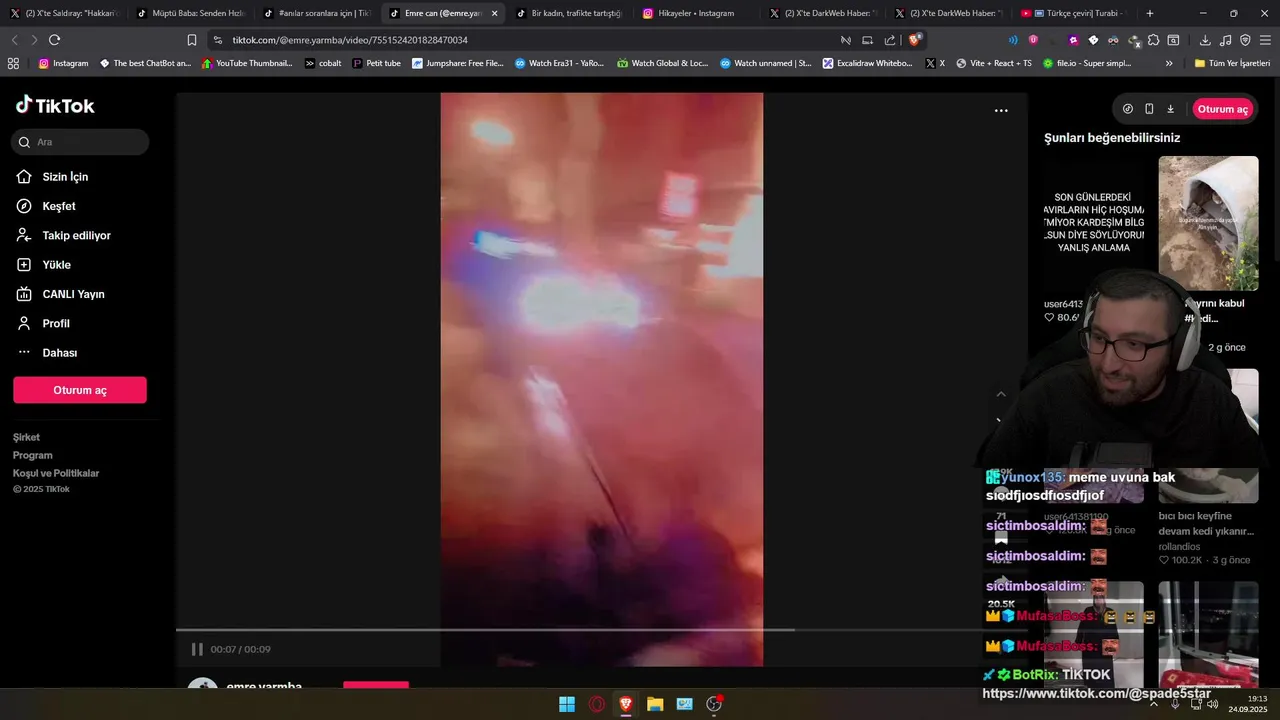
Task: Open the cat in concrete pipe recommended thumbnail
Action: 1208,223
